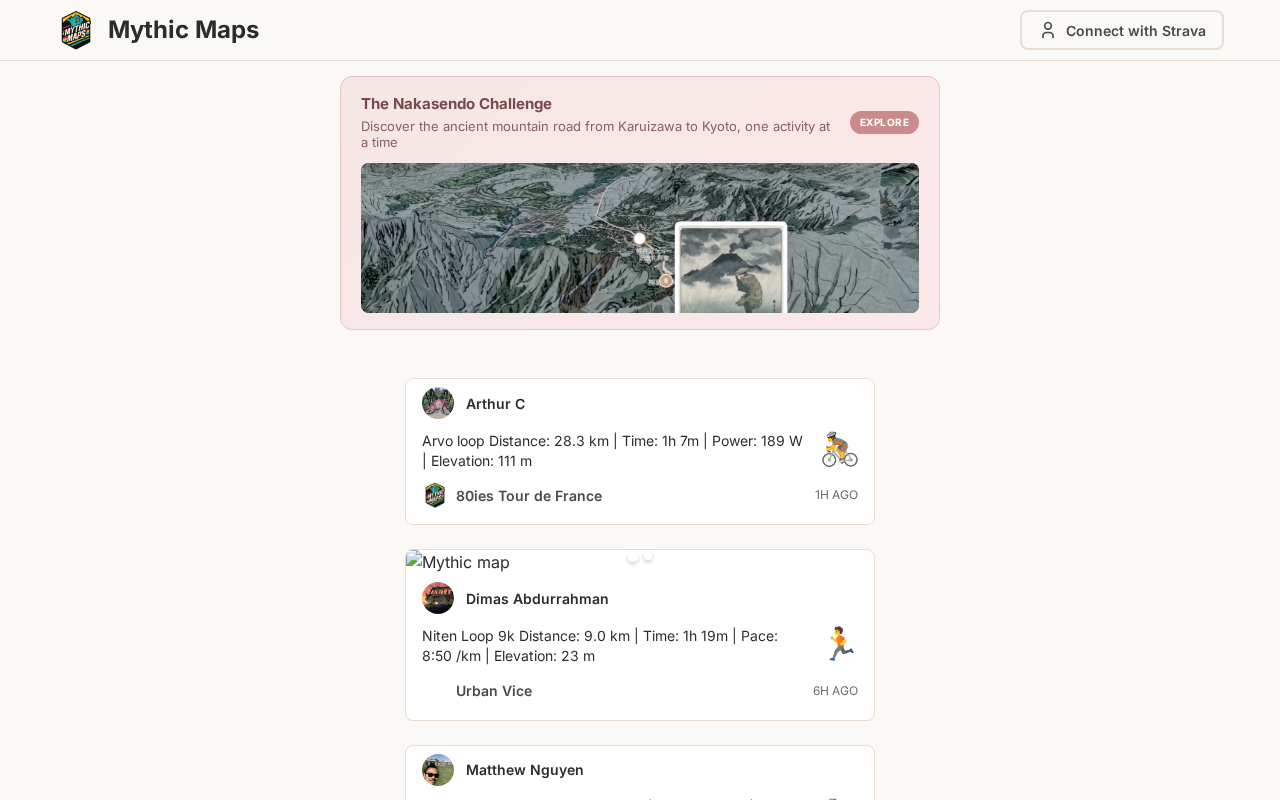The height and width of the screenshot is (800, 1280).
Task: Click the white route marker on map
Action: tap(640, 238)
